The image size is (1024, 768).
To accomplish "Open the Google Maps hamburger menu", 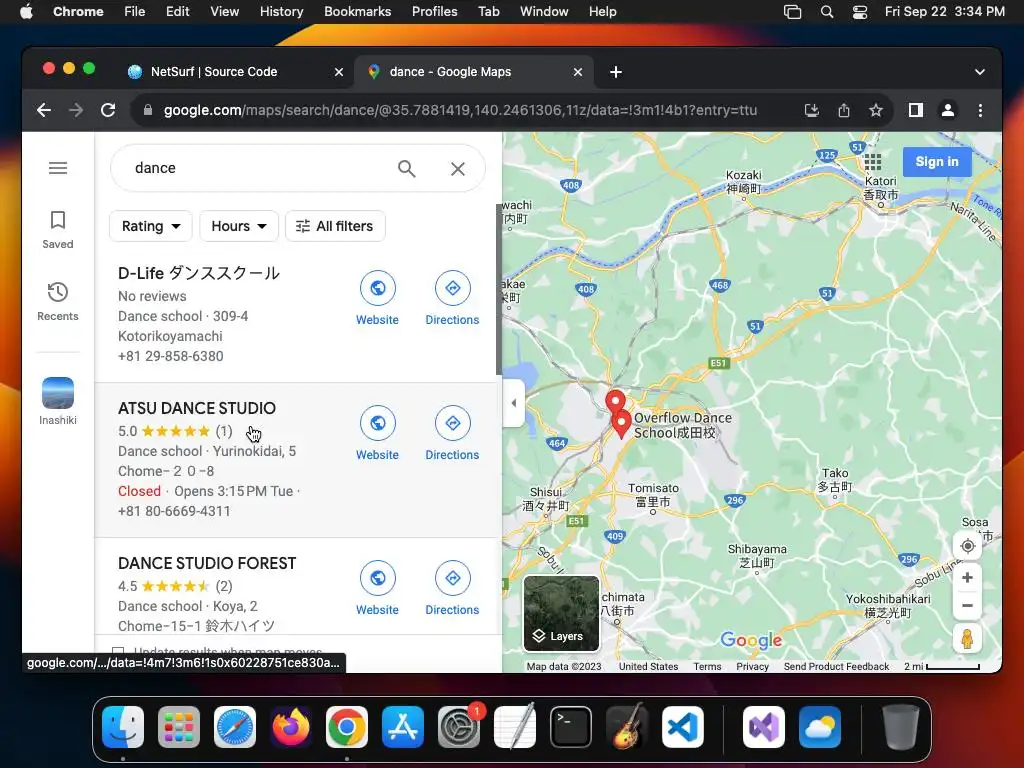I will click(x=57, y=168).
